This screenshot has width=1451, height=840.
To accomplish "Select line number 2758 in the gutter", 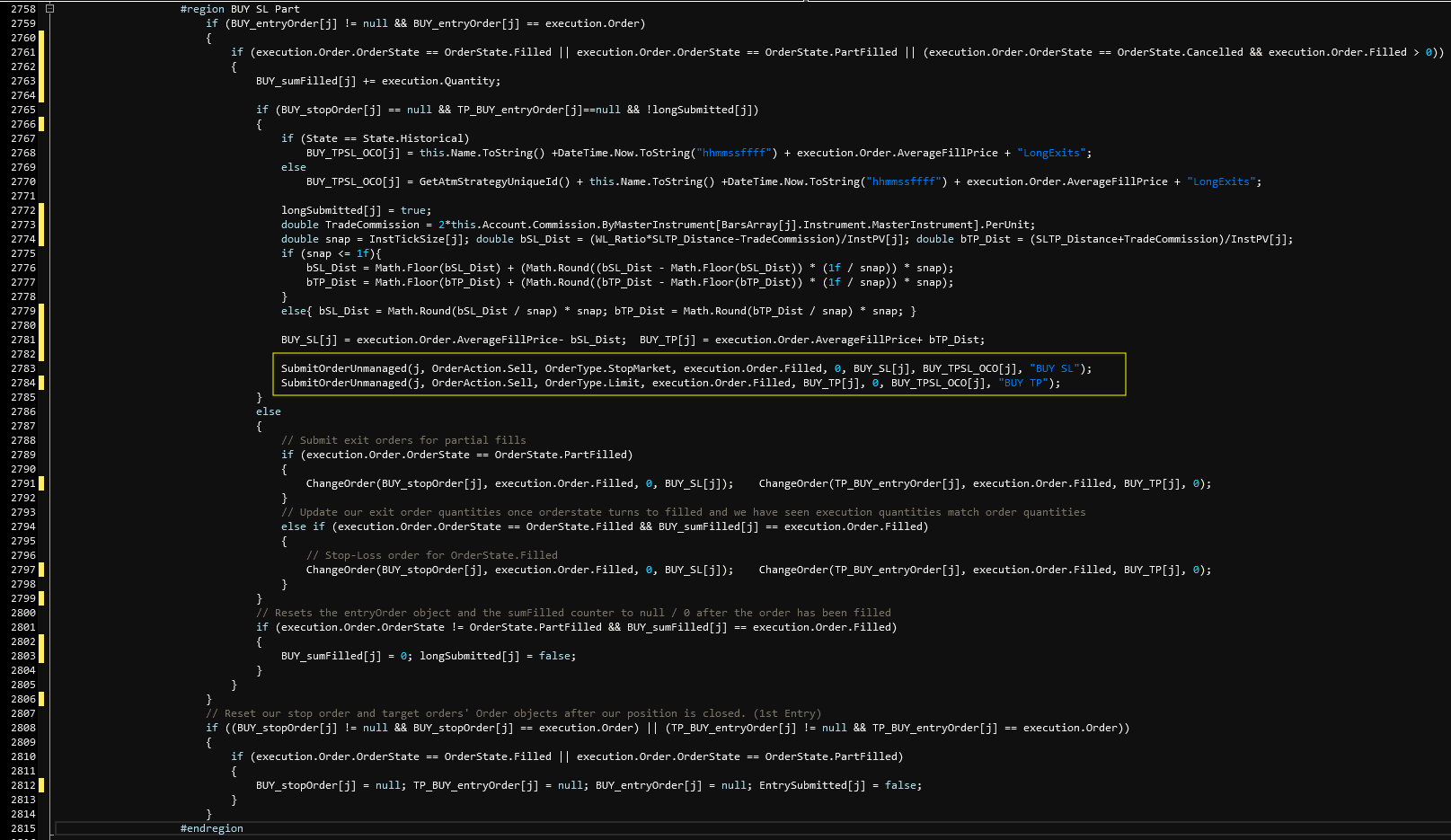I will 22,8.
